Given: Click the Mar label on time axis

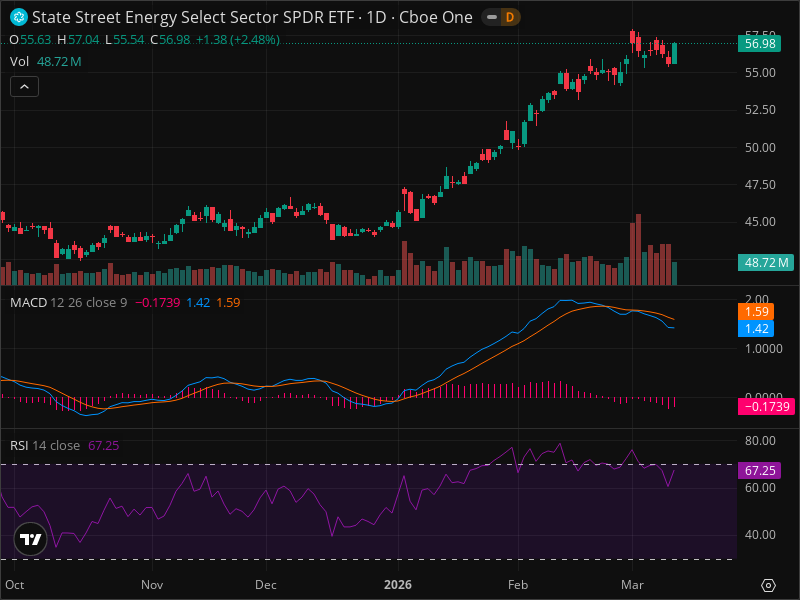Looking at the screenshot, I should click(x=632, y=585).
